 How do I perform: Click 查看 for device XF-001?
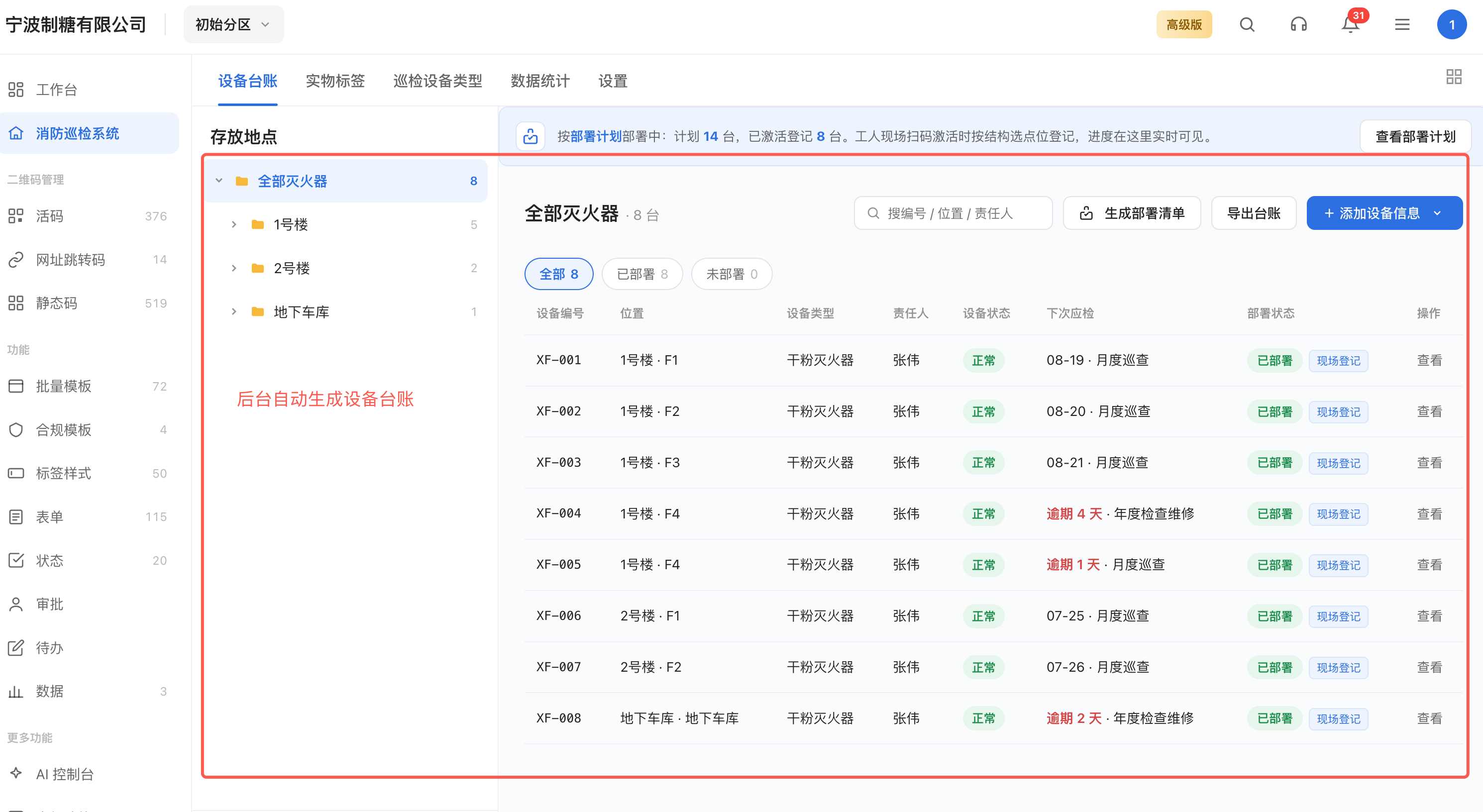point(1429,360)
